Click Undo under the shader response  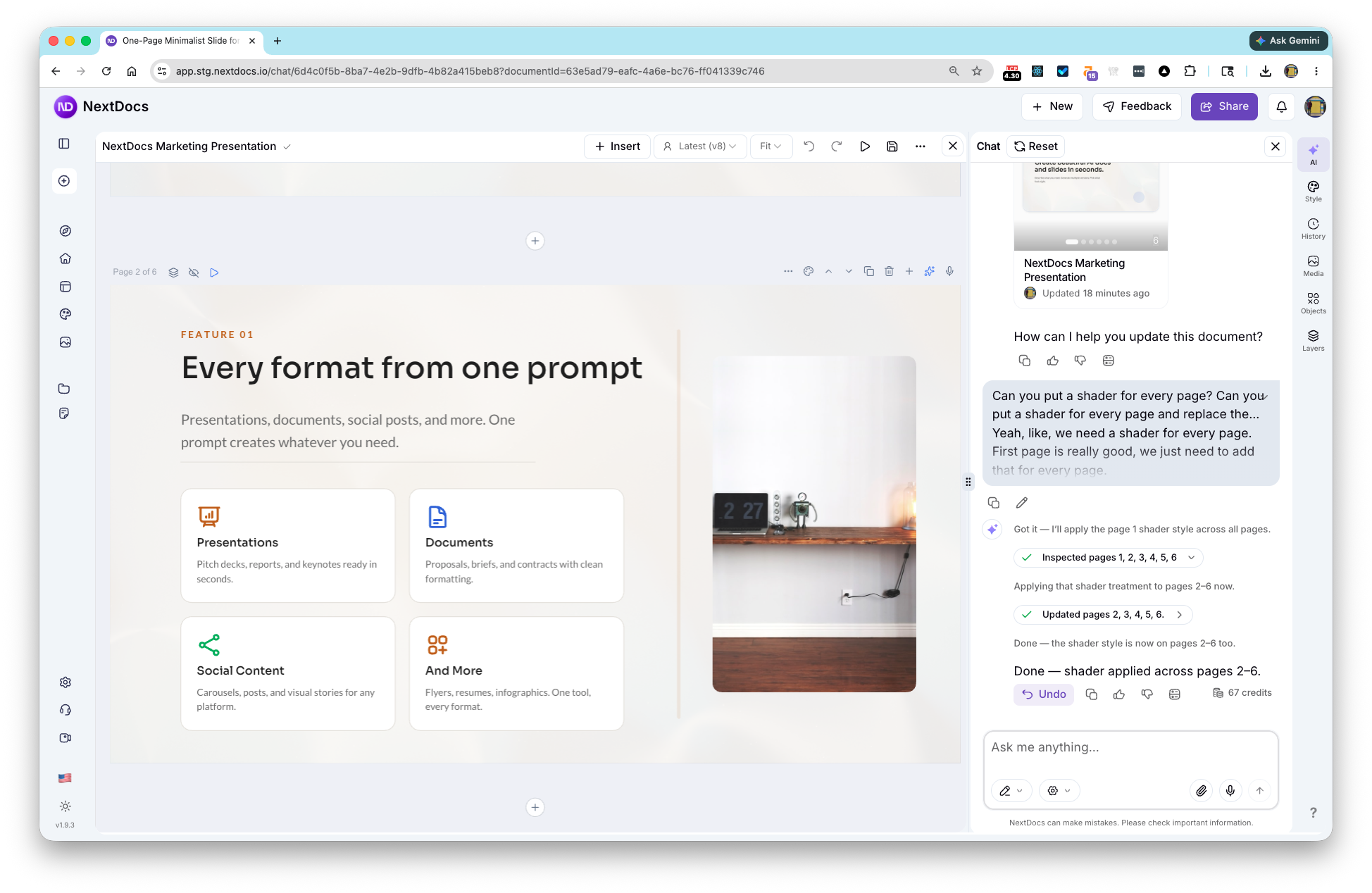point(1044,694)
